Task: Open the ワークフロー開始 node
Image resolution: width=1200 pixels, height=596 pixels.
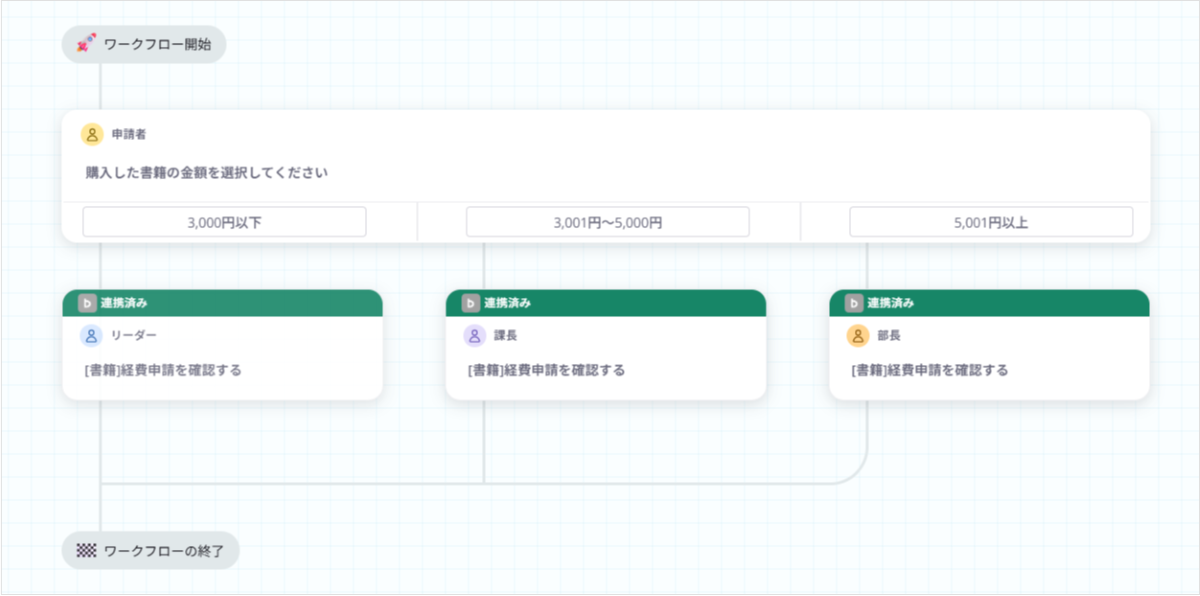Action: tap(144, 44)
